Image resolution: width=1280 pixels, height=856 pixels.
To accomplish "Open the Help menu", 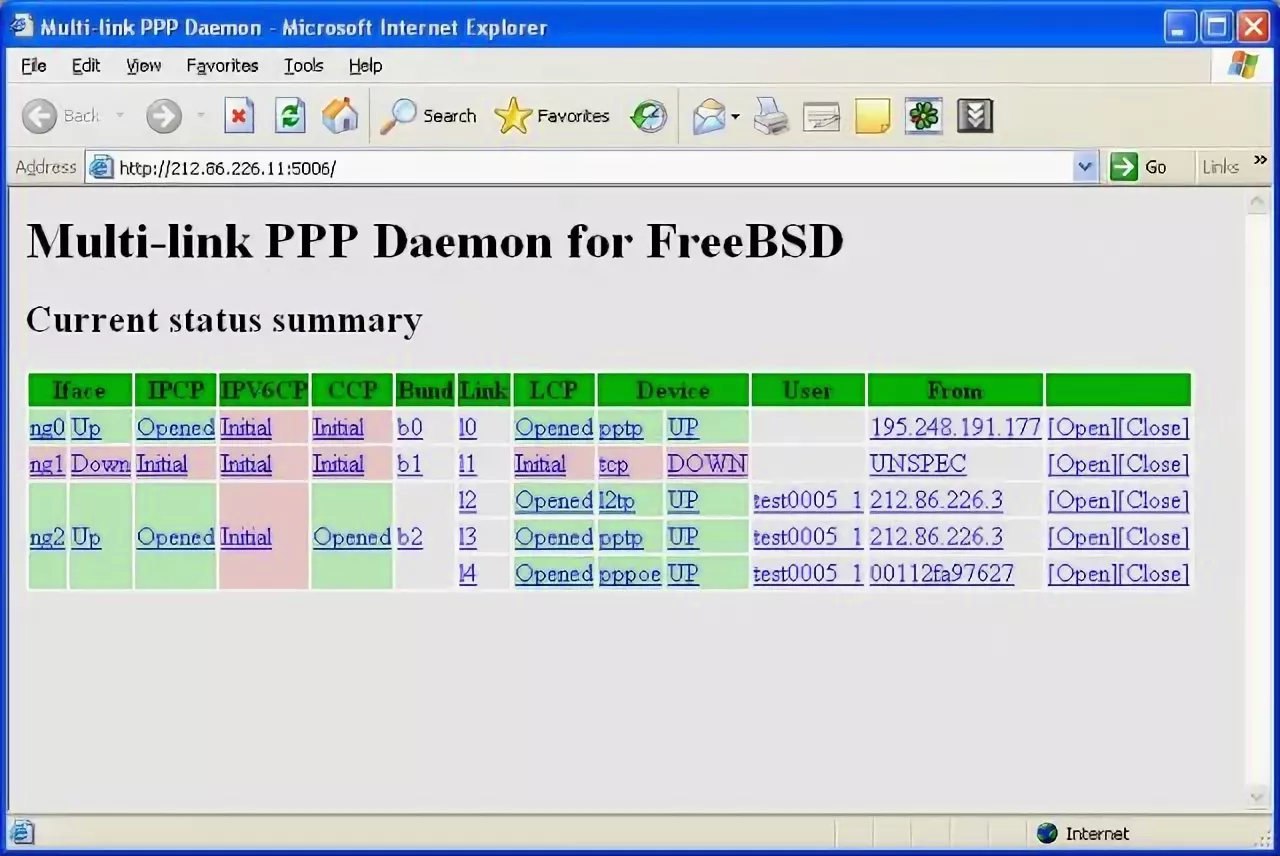I will click(x=365, y=66).
